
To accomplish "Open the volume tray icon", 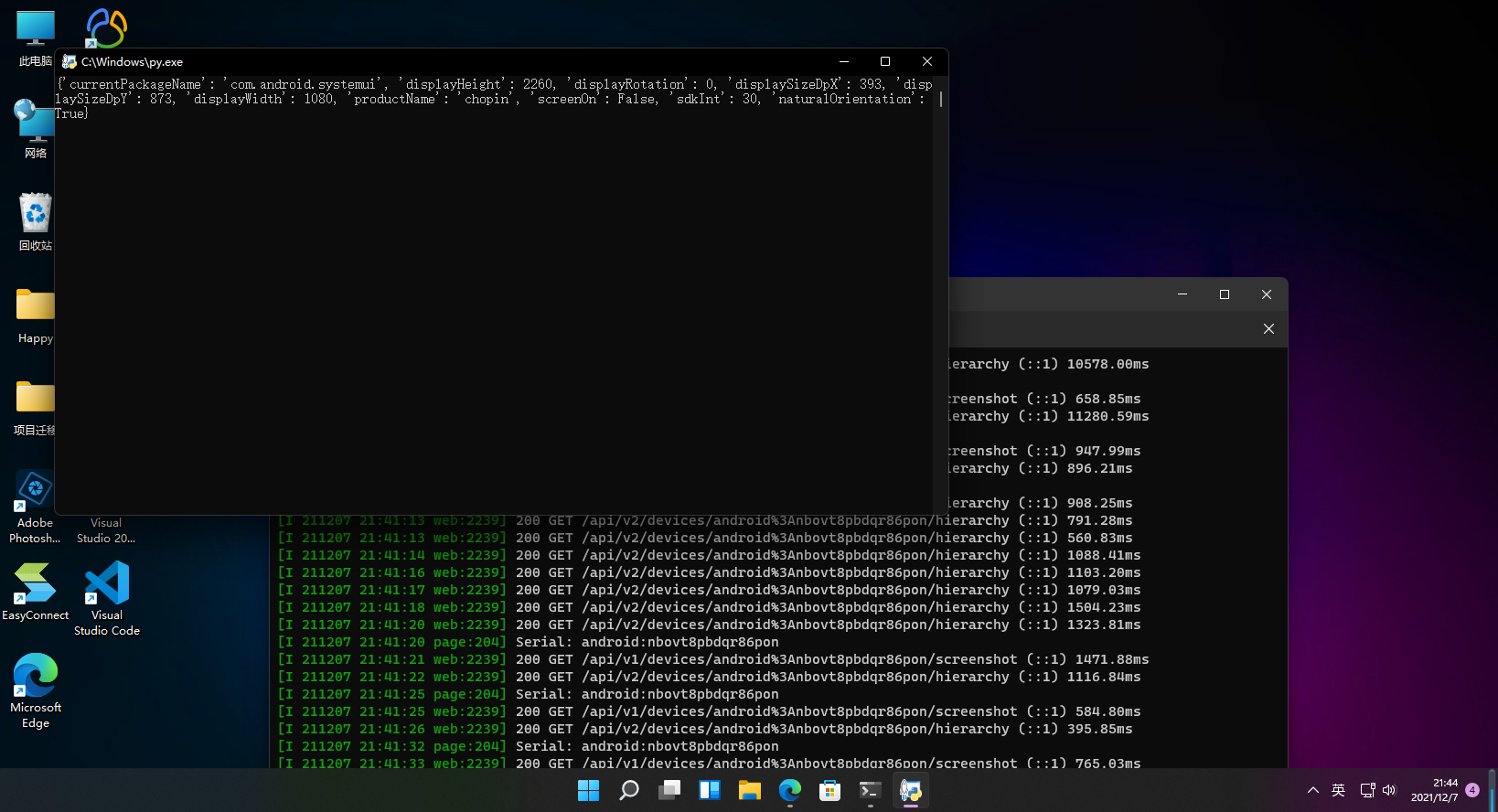I will [x=1389, y=790].
